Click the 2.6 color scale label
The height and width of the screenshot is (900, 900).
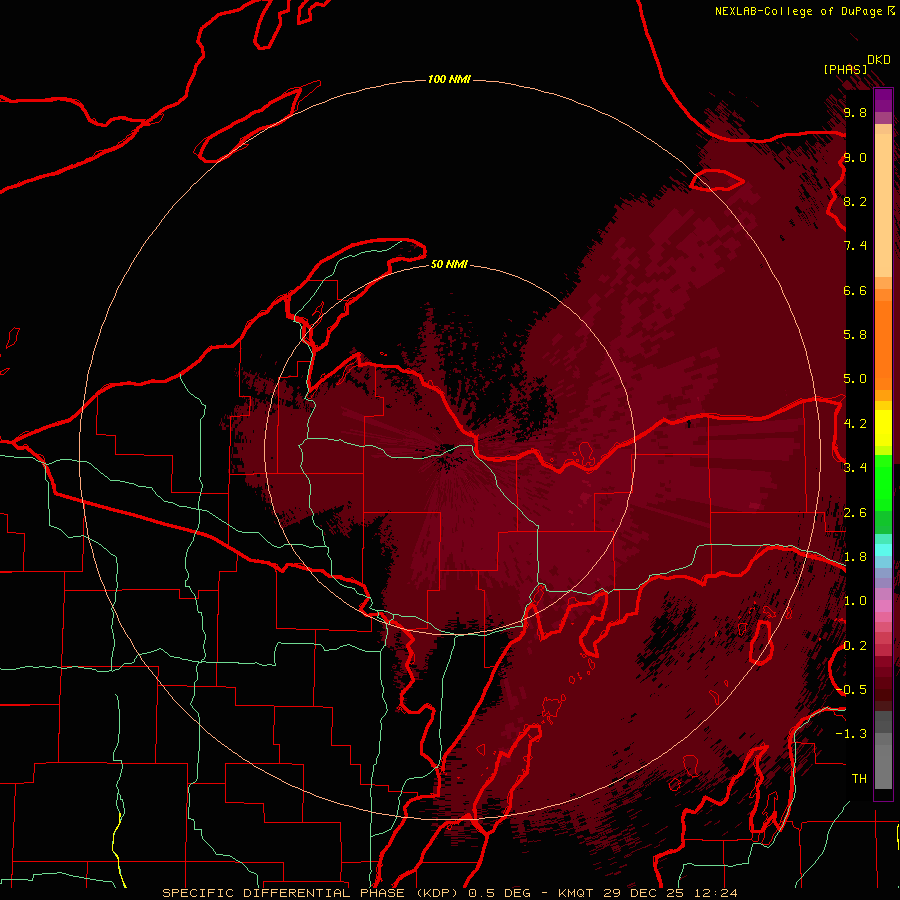coord(855,513)
